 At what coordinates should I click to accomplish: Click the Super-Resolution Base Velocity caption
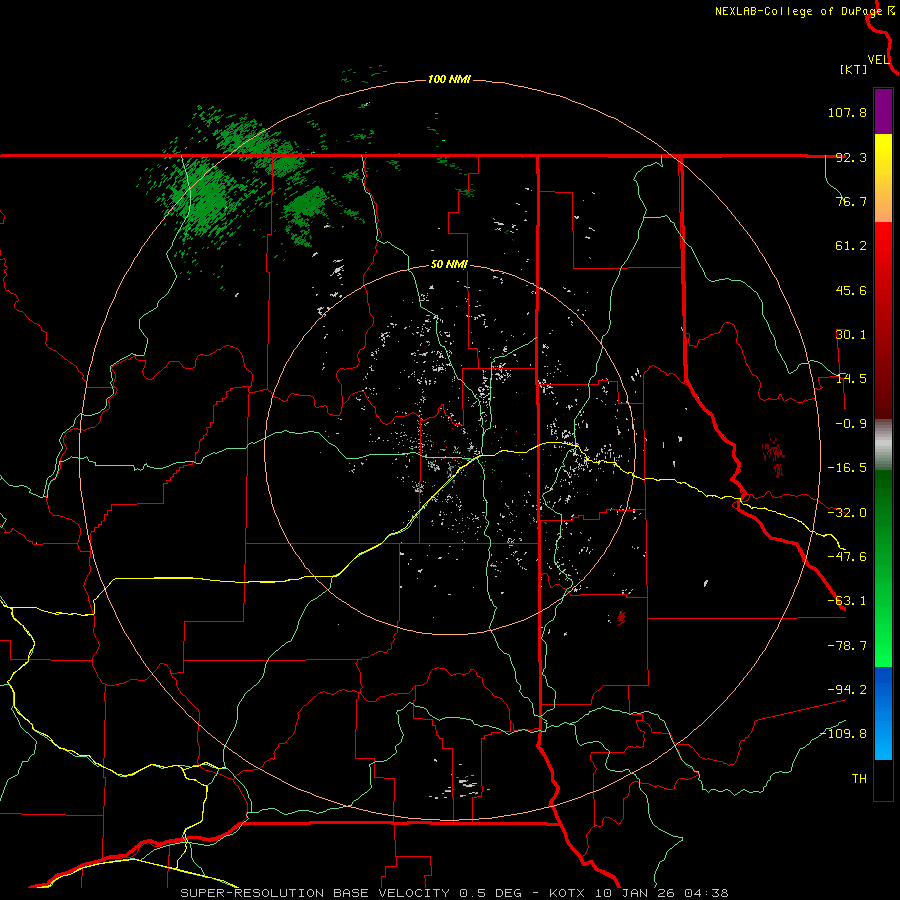tap(455, 893)
